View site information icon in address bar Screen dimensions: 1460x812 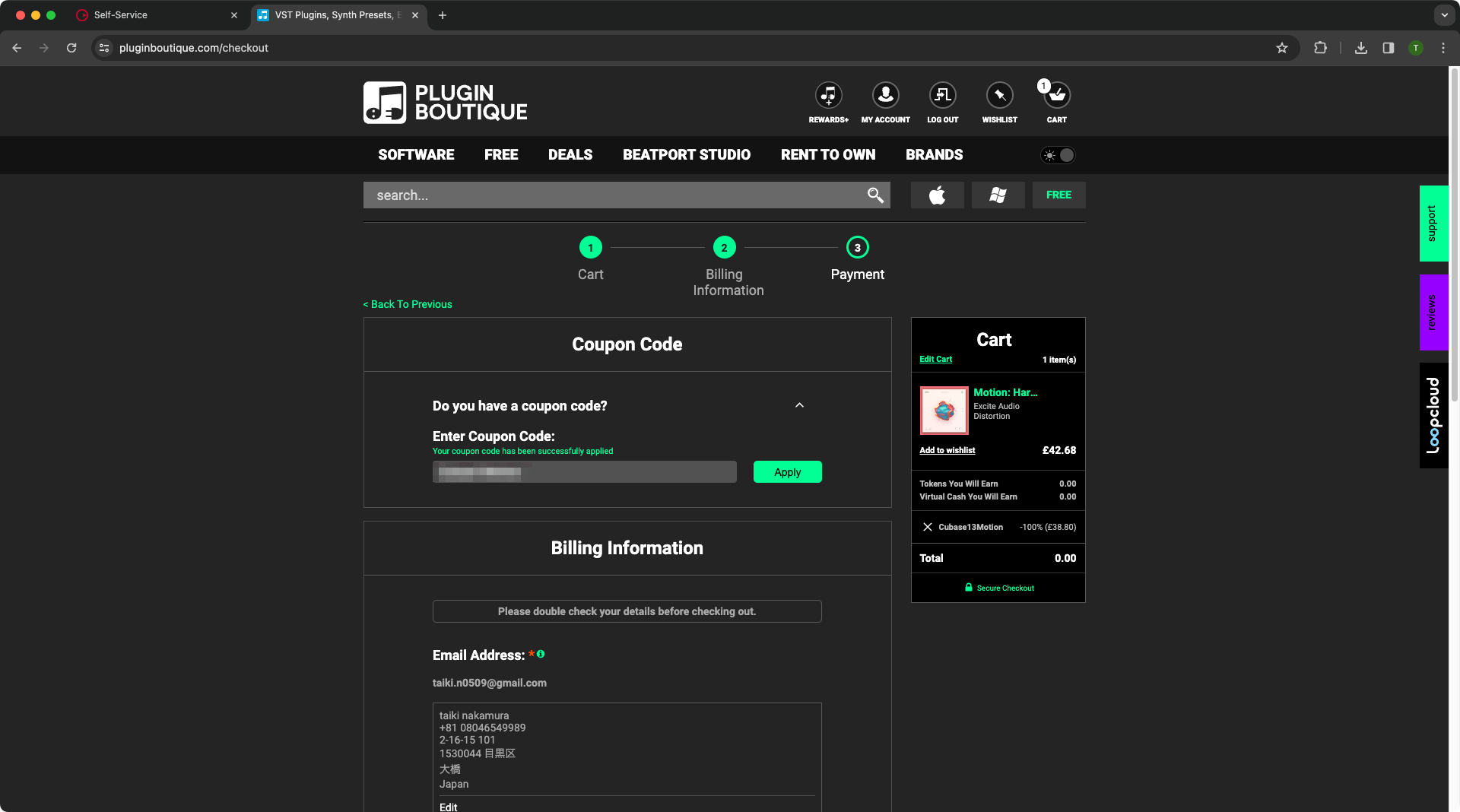click(104, 48)
